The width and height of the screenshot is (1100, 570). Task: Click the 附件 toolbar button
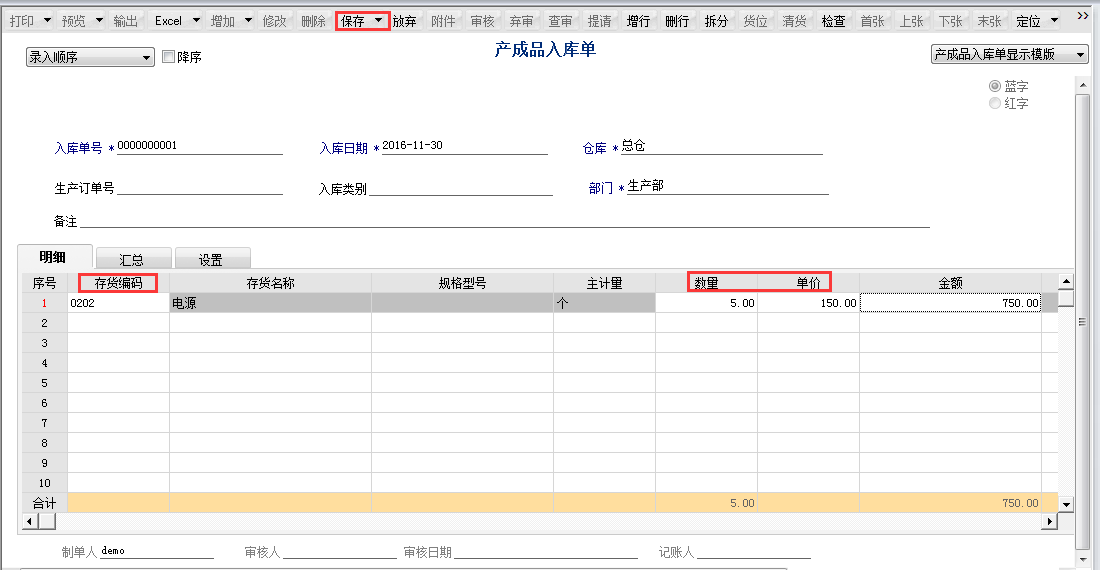tap(443, 21)
